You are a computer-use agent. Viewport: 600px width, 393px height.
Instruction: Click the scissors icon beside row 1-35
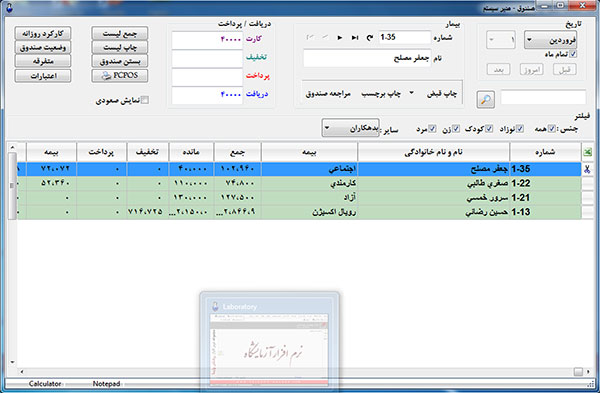click(587, 169)
